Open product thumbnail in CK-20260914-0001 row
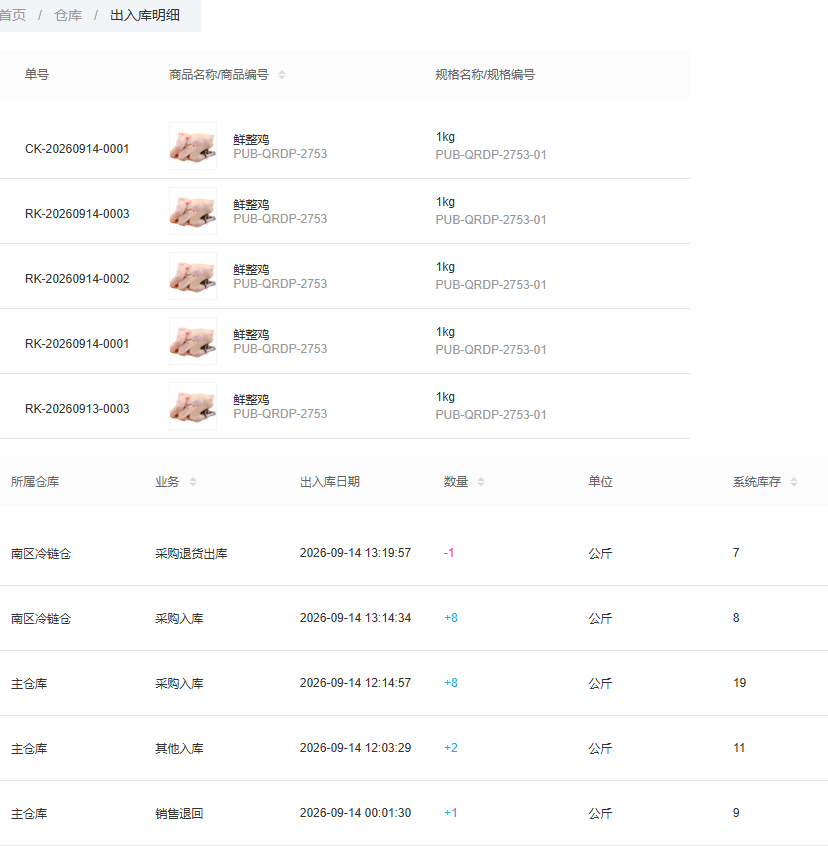This screenshot has width=828, height=846. 193,146
